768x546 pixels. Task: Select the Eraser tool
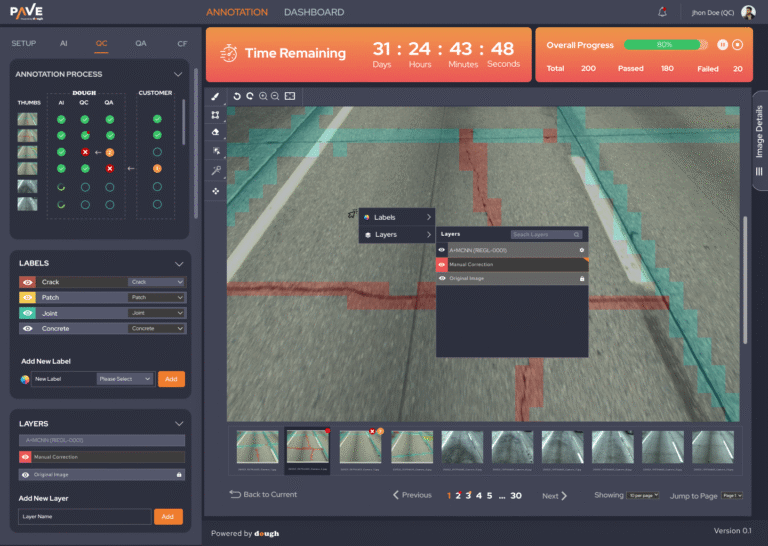pos(215,132)
